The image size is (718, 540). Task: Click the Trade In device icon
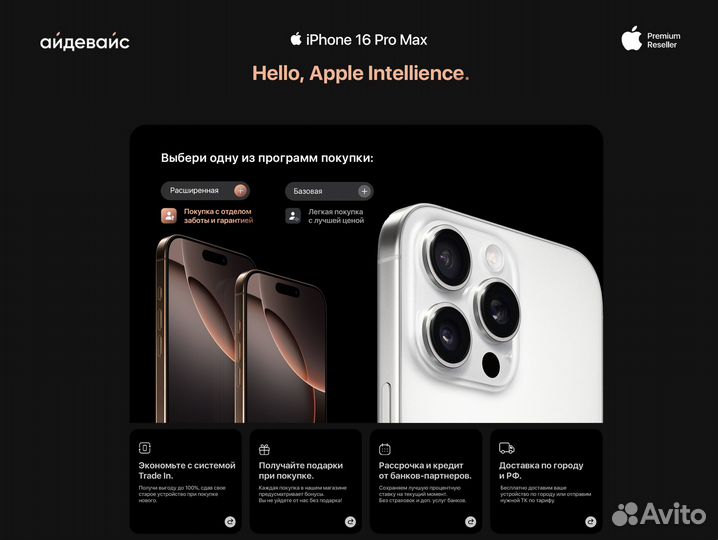145,448
